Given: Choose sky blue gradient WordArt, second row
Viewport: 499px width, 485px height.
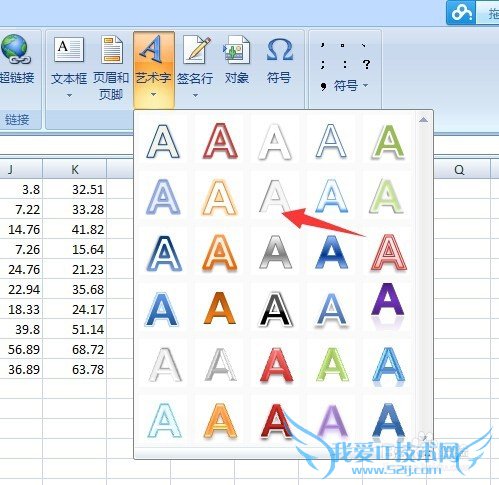Looking at the screenshot, I should click(332, 196).
